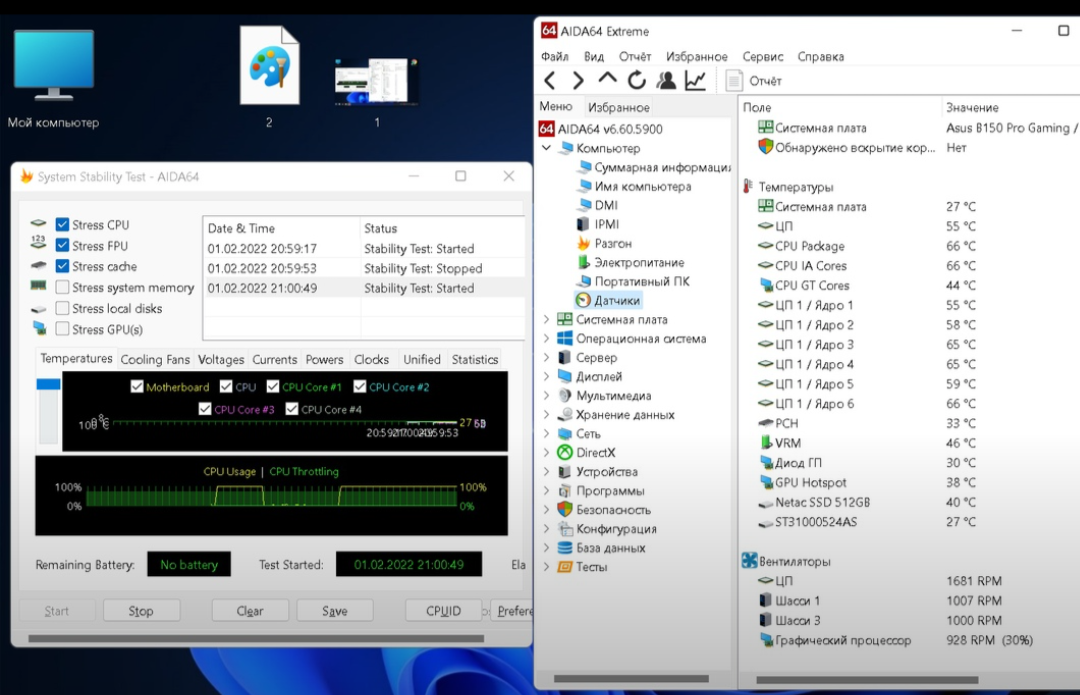This screenshot has height=695, width=1080.
Task: Enable Stress GPU(s) checkbox
Action: coord(62,329)
